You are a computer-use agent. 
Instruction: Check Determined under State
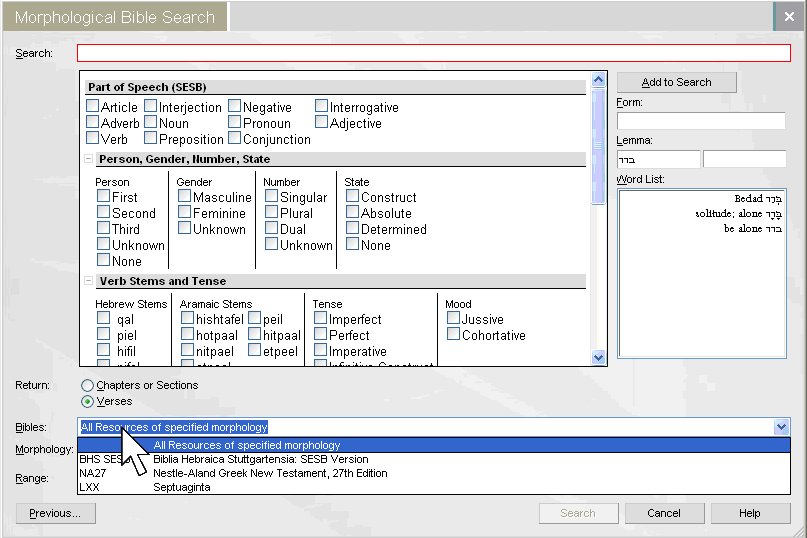[353, 228]
